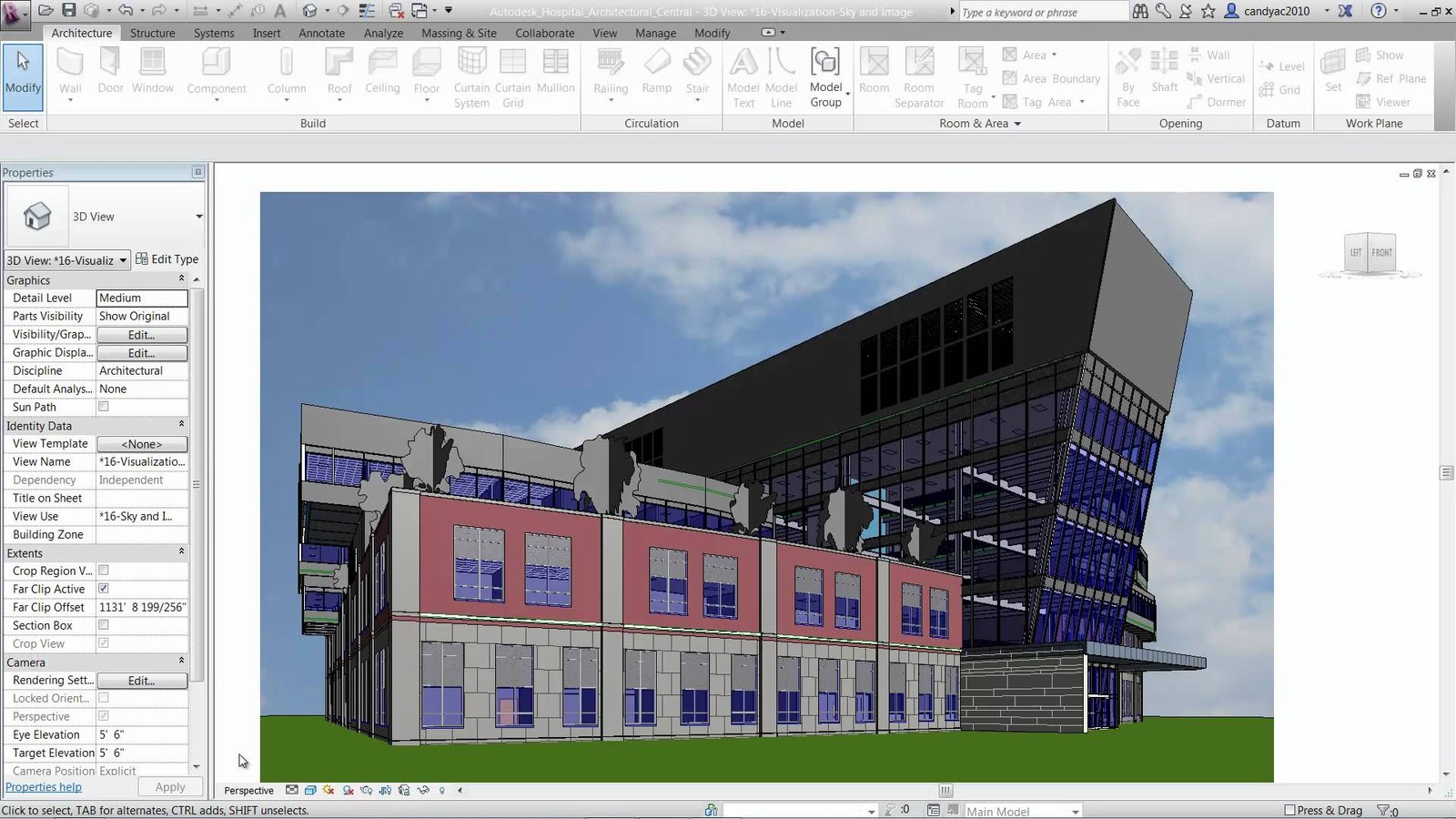Screen dimensions: 1456x819
Task: Click the Search binoculars icon
Action: [x=1140, y=11]
